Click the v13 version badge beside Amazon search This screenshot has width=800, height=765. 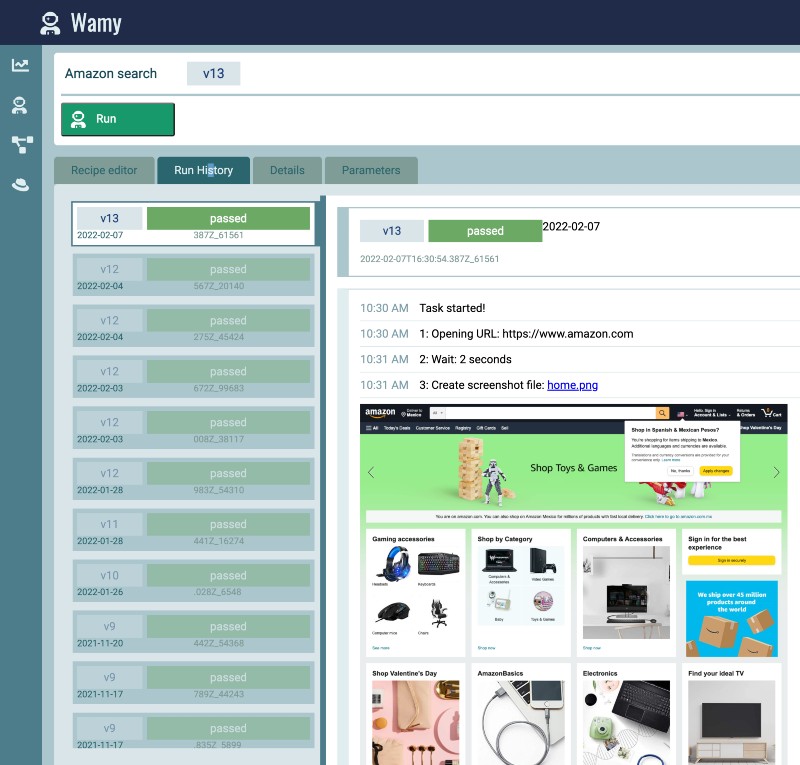tap(213, 73)
